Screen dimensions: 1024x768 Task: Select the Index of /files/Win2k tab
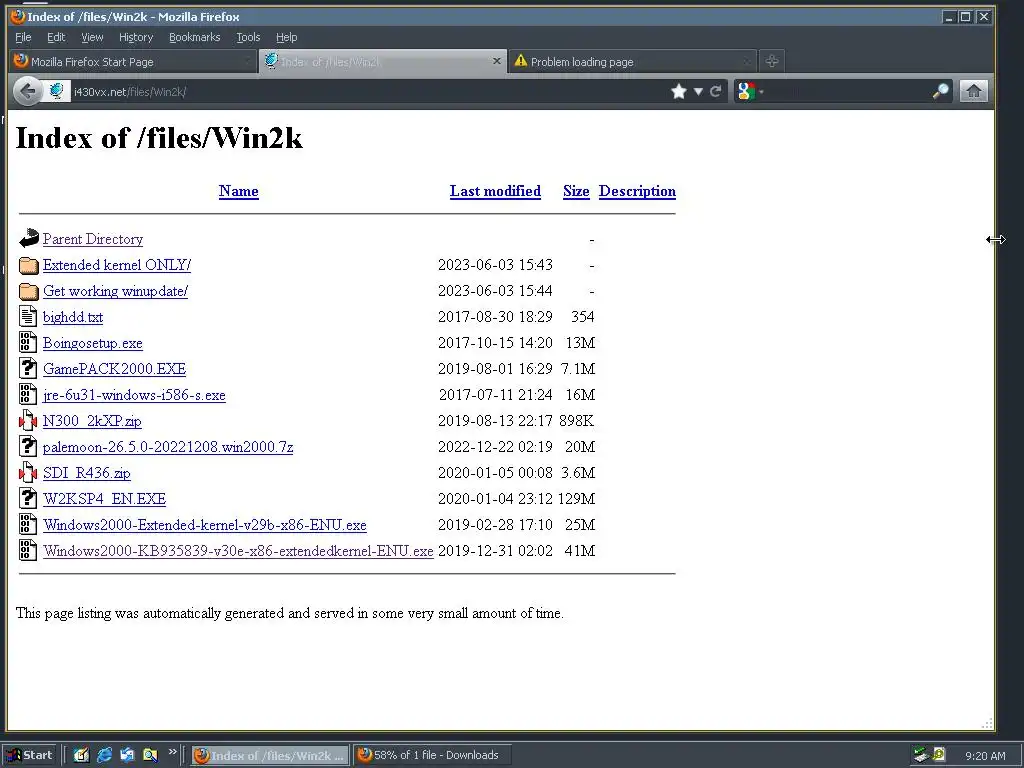[383, 61]
